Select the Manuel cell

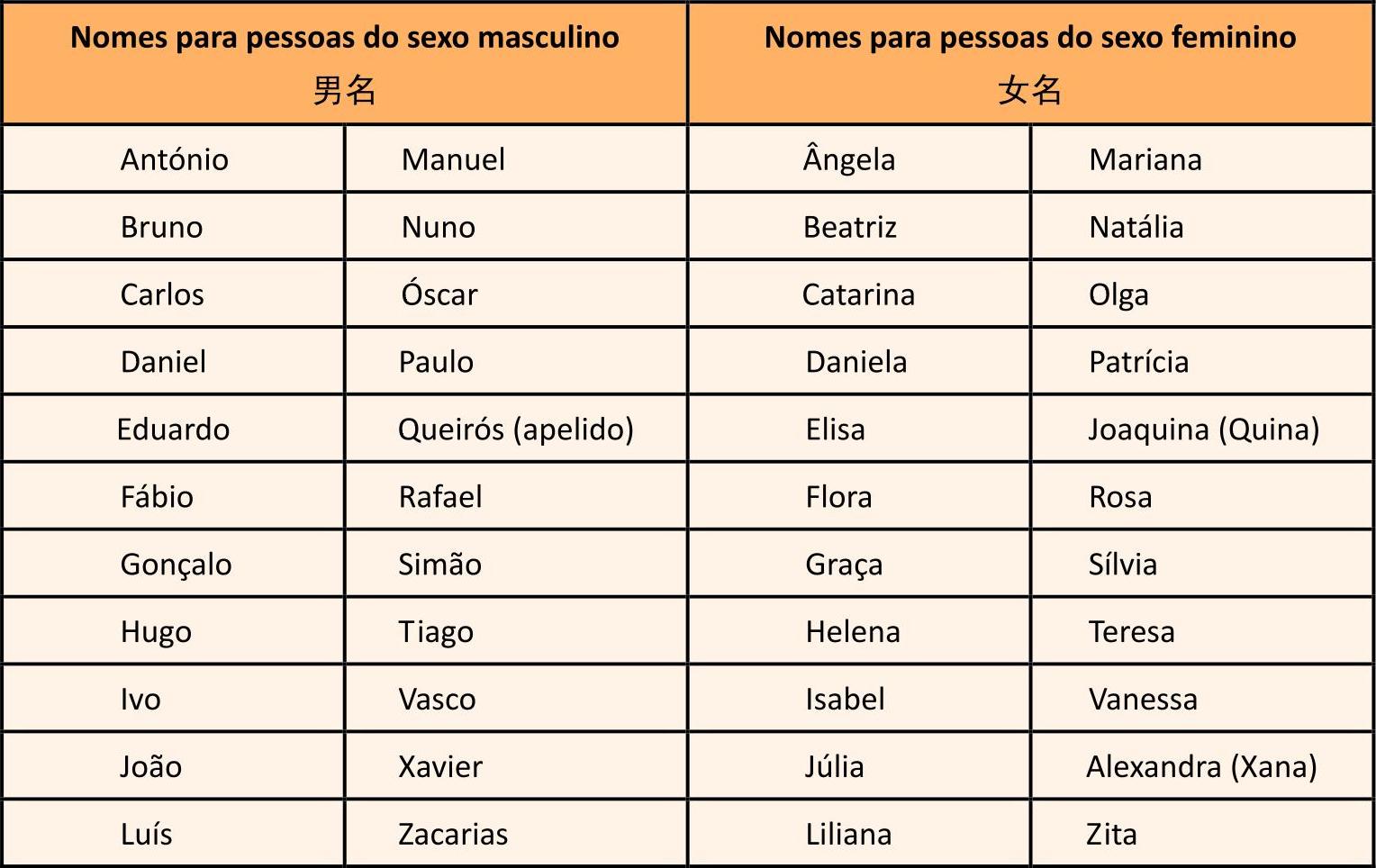click(453, 159)
